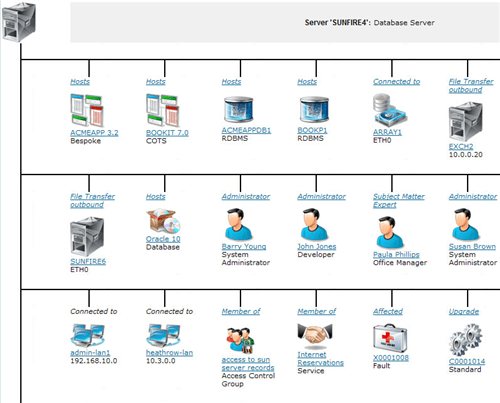Select Barry Young's person icon
Viewport: 500px width, 403px height.
pyautogui.click(x=238, y=224)
